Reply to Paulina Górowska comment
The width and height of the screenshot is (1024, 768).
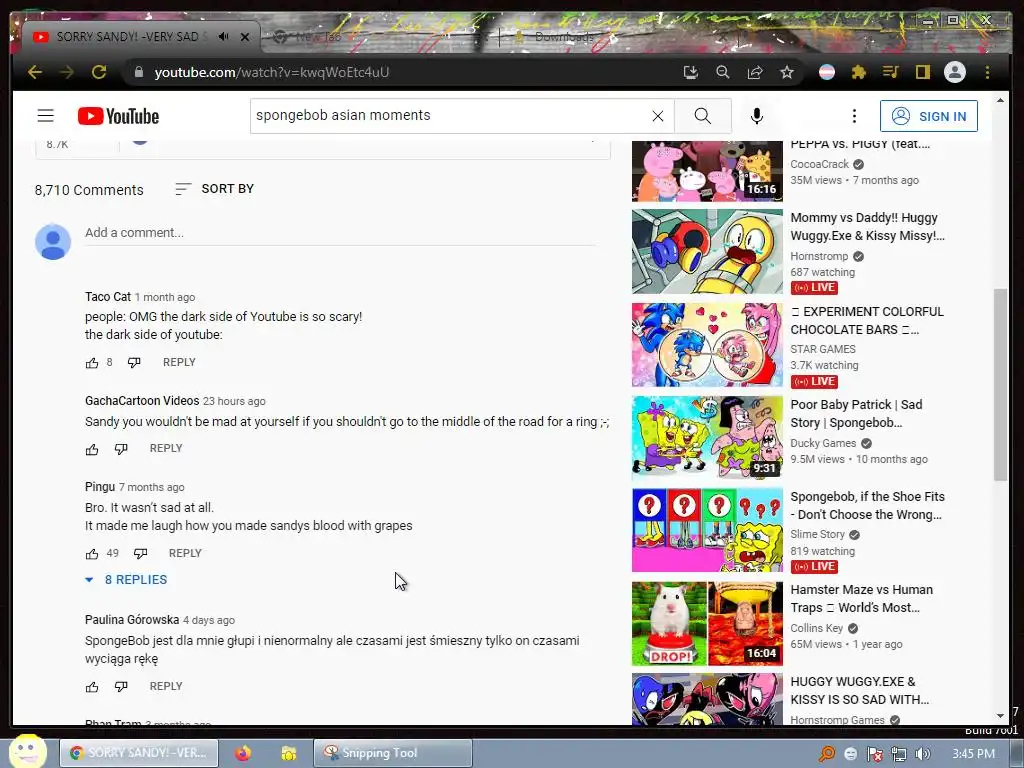[x=166, y=686]
